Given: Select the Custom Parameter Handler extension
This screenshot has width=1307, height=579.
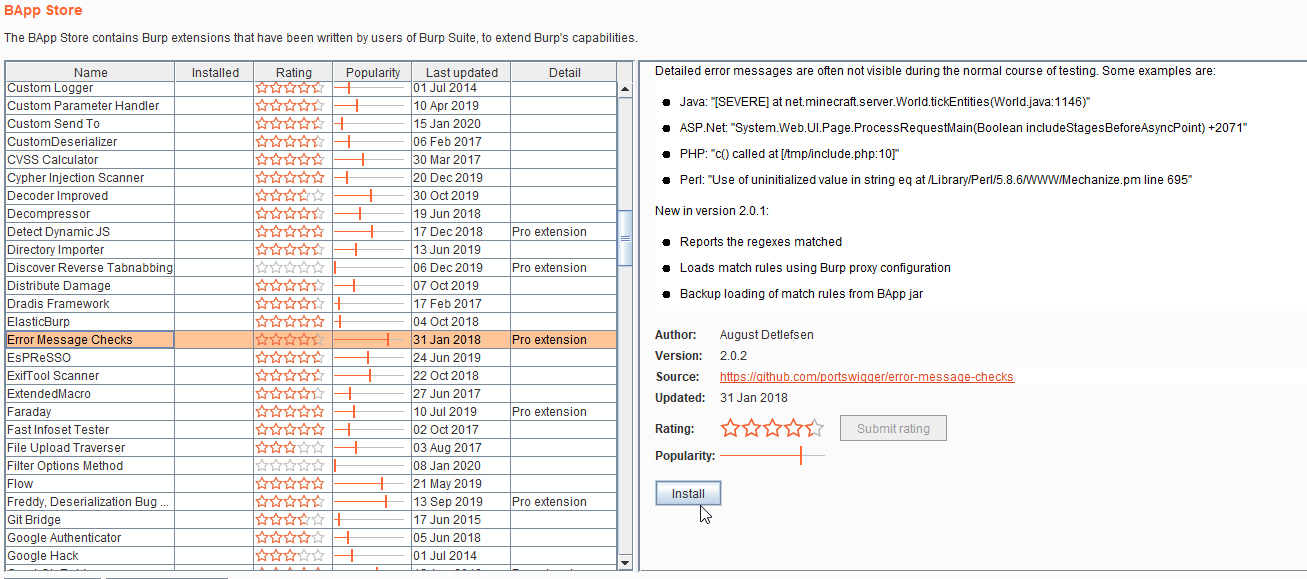Looking at the screenshot, I should pos(311,106).
